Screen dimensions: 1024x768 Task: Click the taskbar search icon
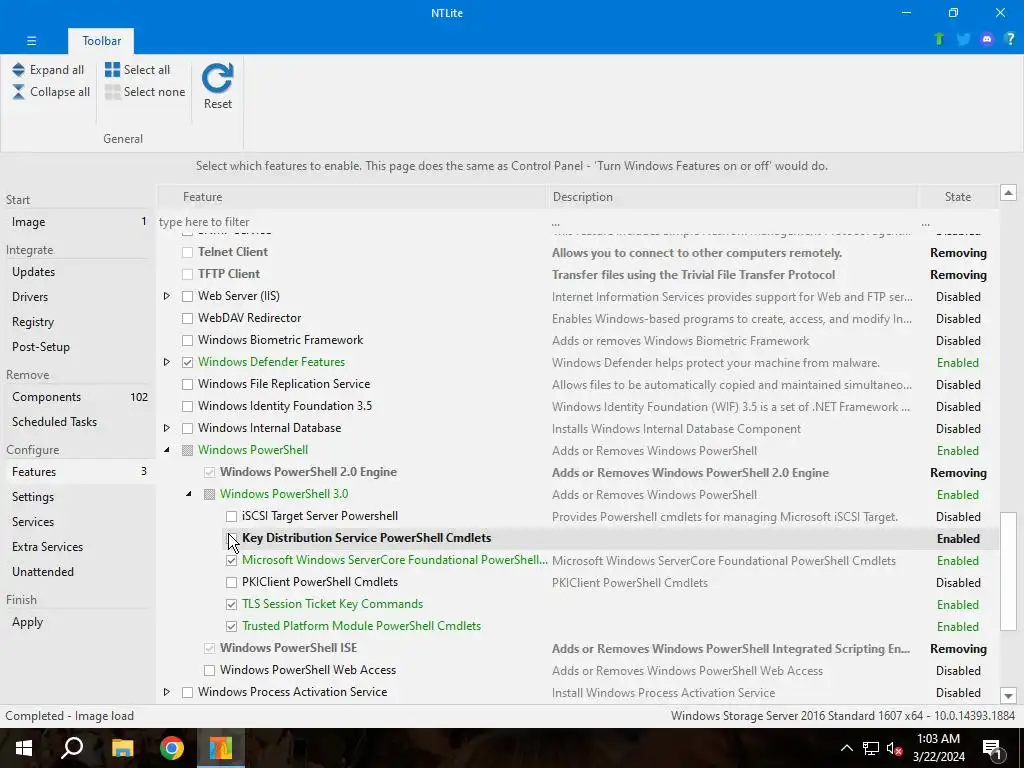72,748
